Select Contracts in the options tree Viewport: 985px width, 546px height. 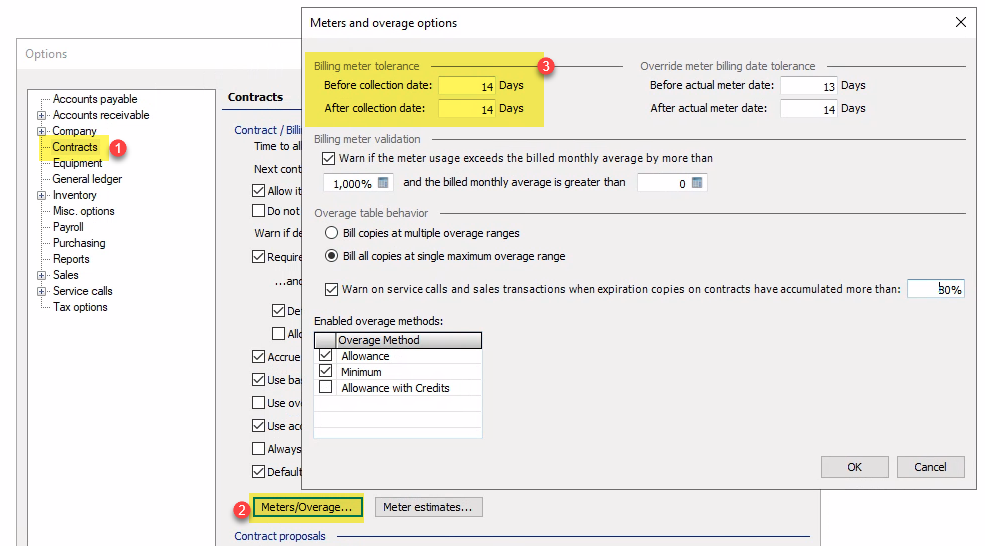coord(75,147)
